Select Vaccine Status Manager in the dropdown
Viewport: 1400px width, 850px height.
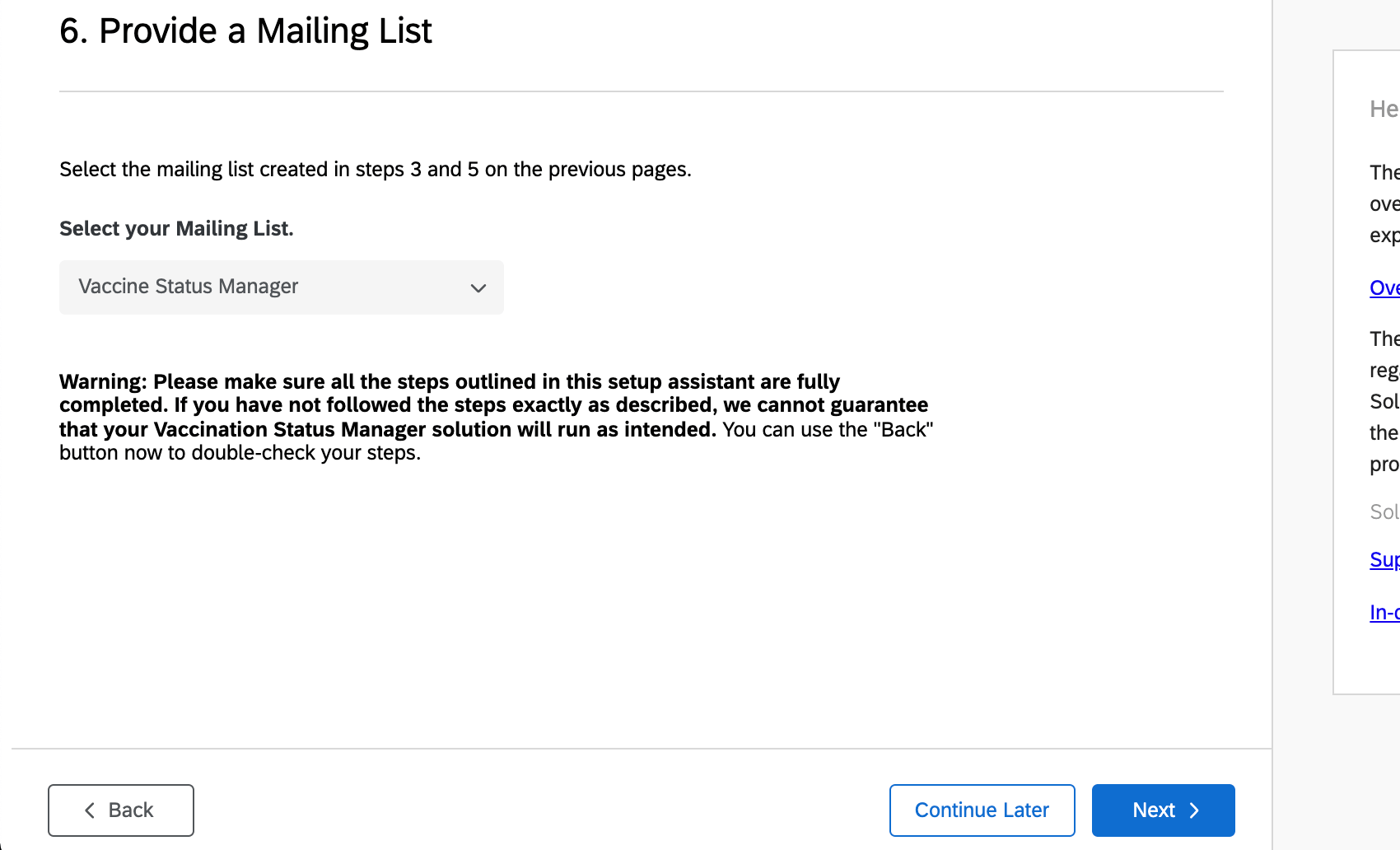[188, 286]
